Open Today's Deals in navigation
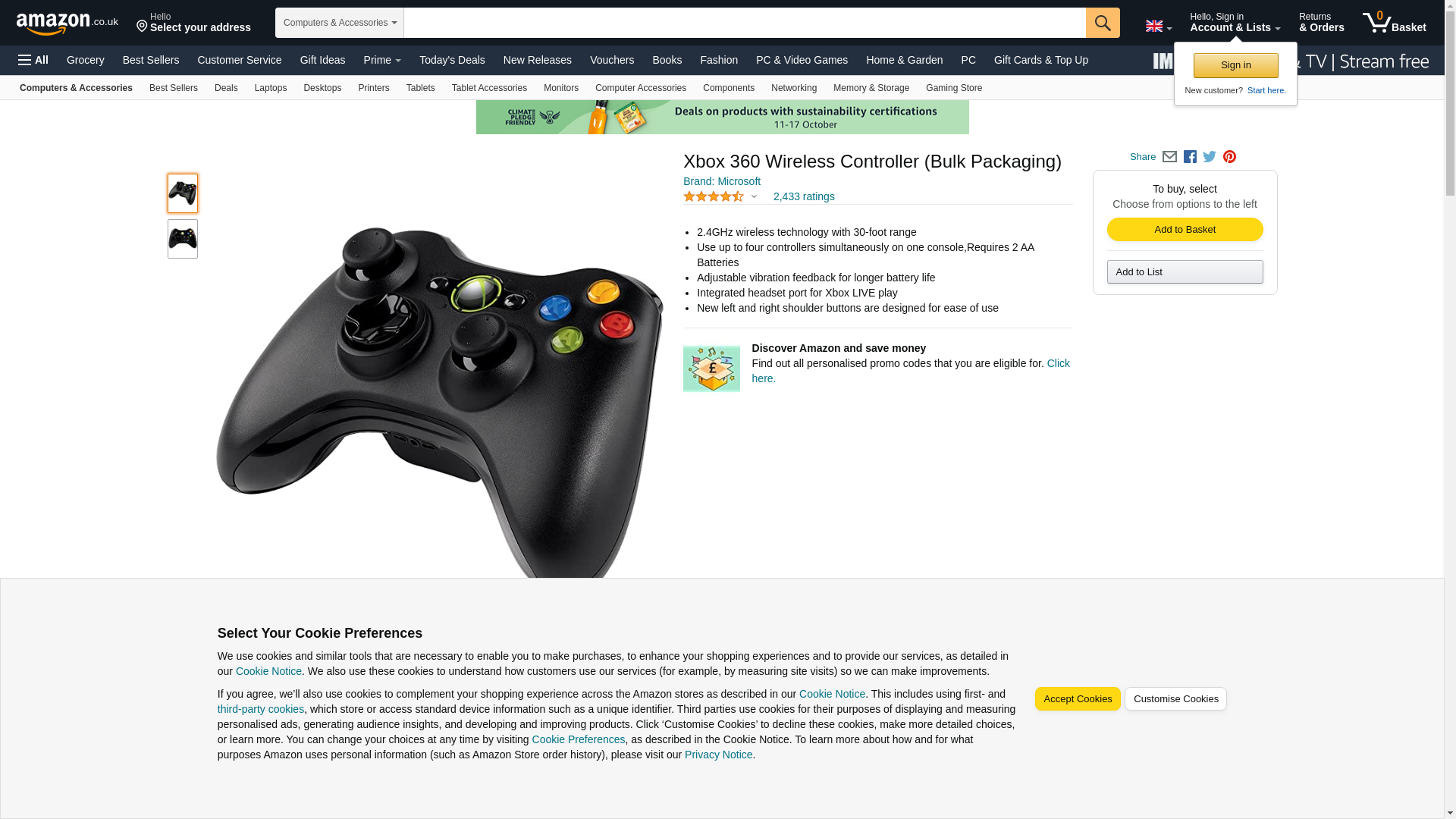1456x819 pixels. [x=452, y=60]
